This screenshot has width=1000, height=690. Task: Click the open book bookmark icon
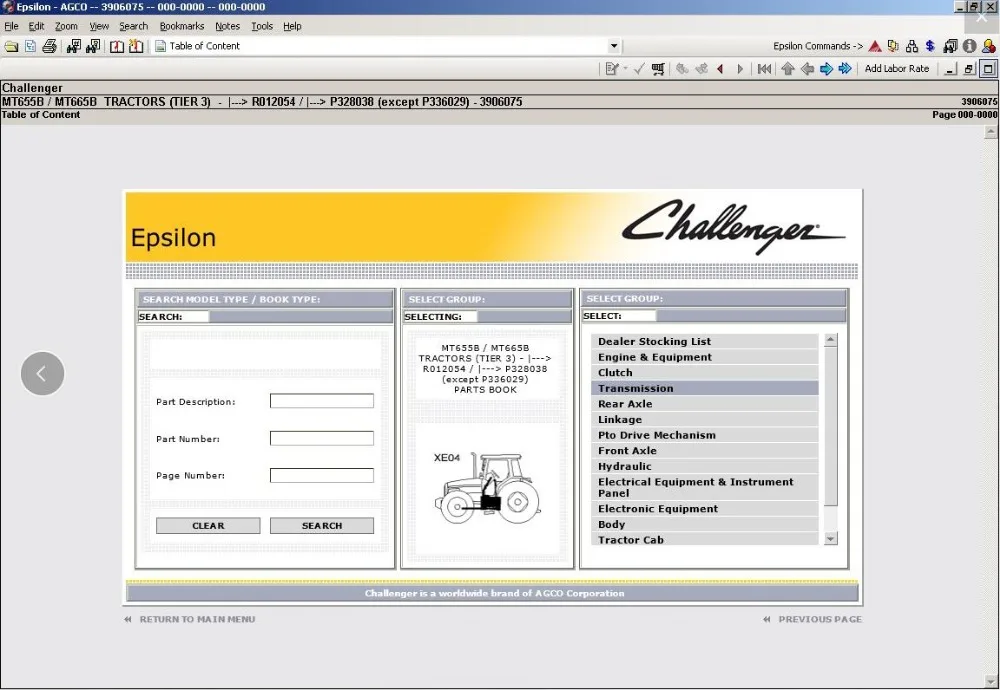point(117,46)
